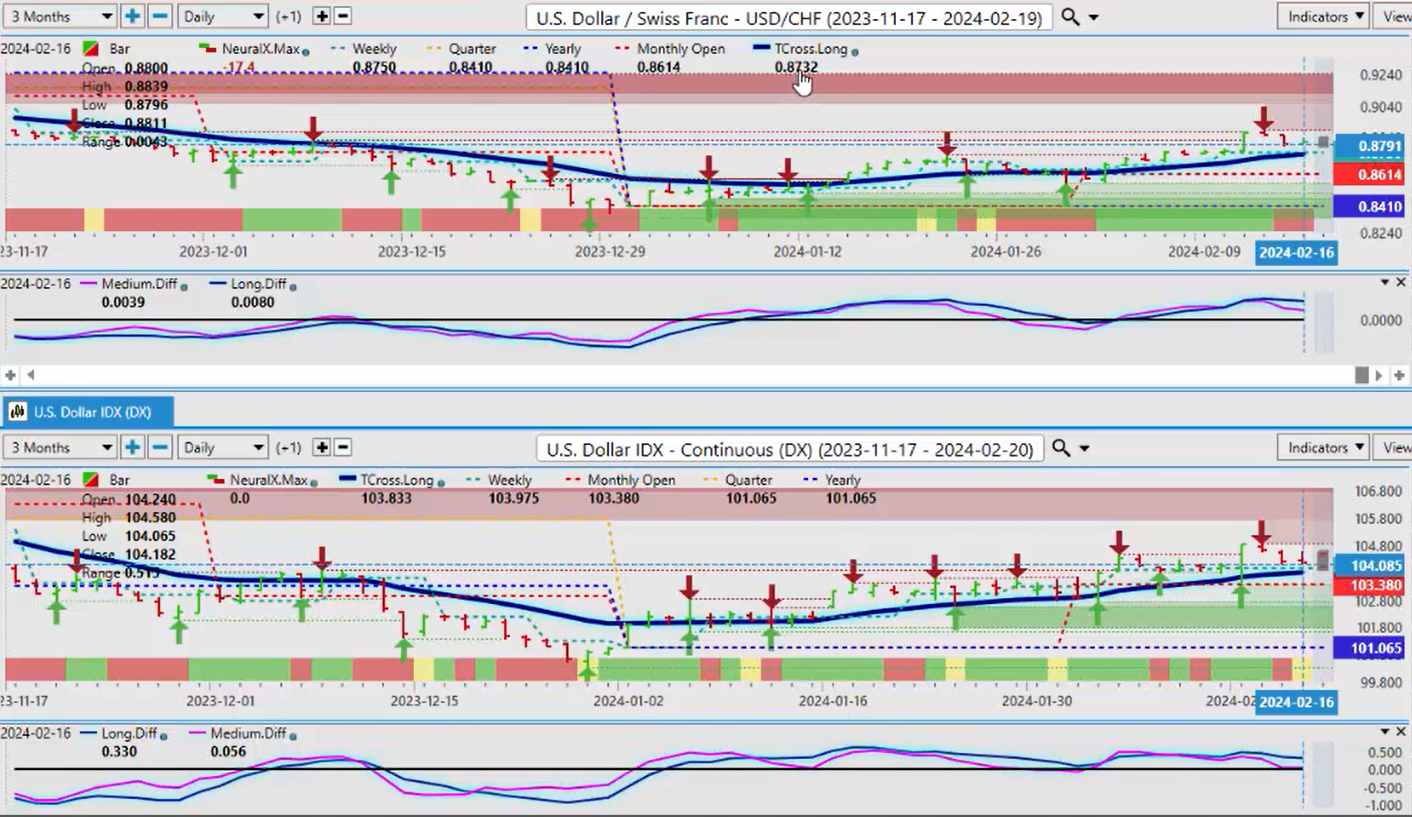Close DX diff sub-panel with X
This screenshot has width=1412, height=817.
(1400, 732)
